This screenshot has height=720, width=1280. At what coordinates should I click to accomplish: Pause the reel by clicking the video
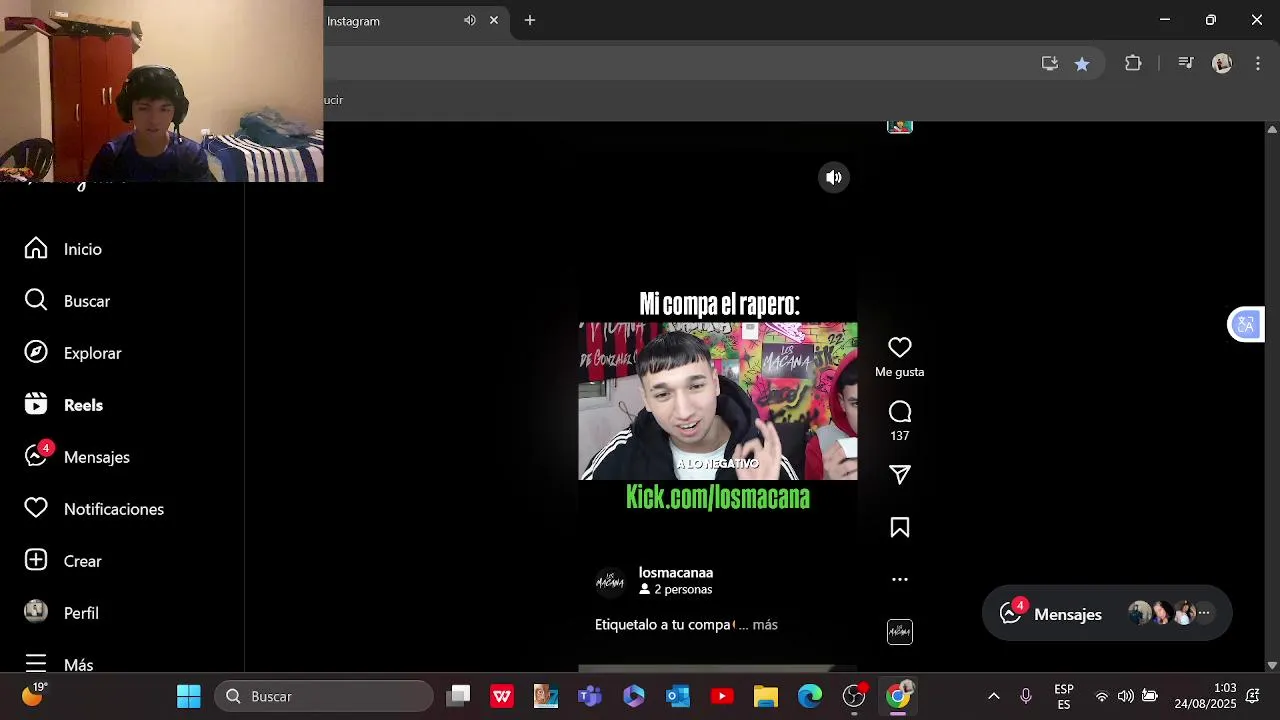coord(718,401)
